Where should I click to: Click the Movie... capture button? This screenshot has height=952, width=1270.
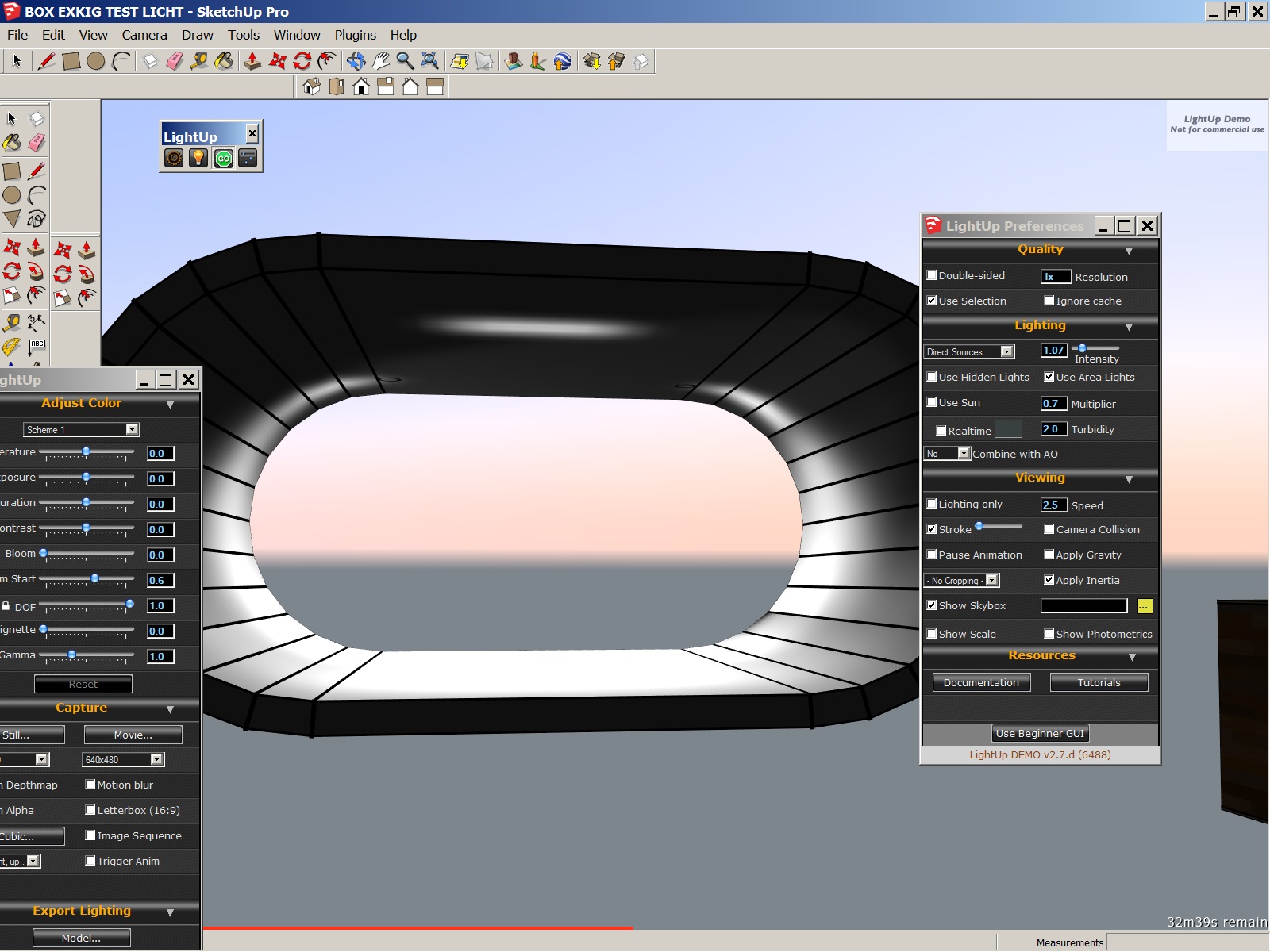(x=133, y=735)
